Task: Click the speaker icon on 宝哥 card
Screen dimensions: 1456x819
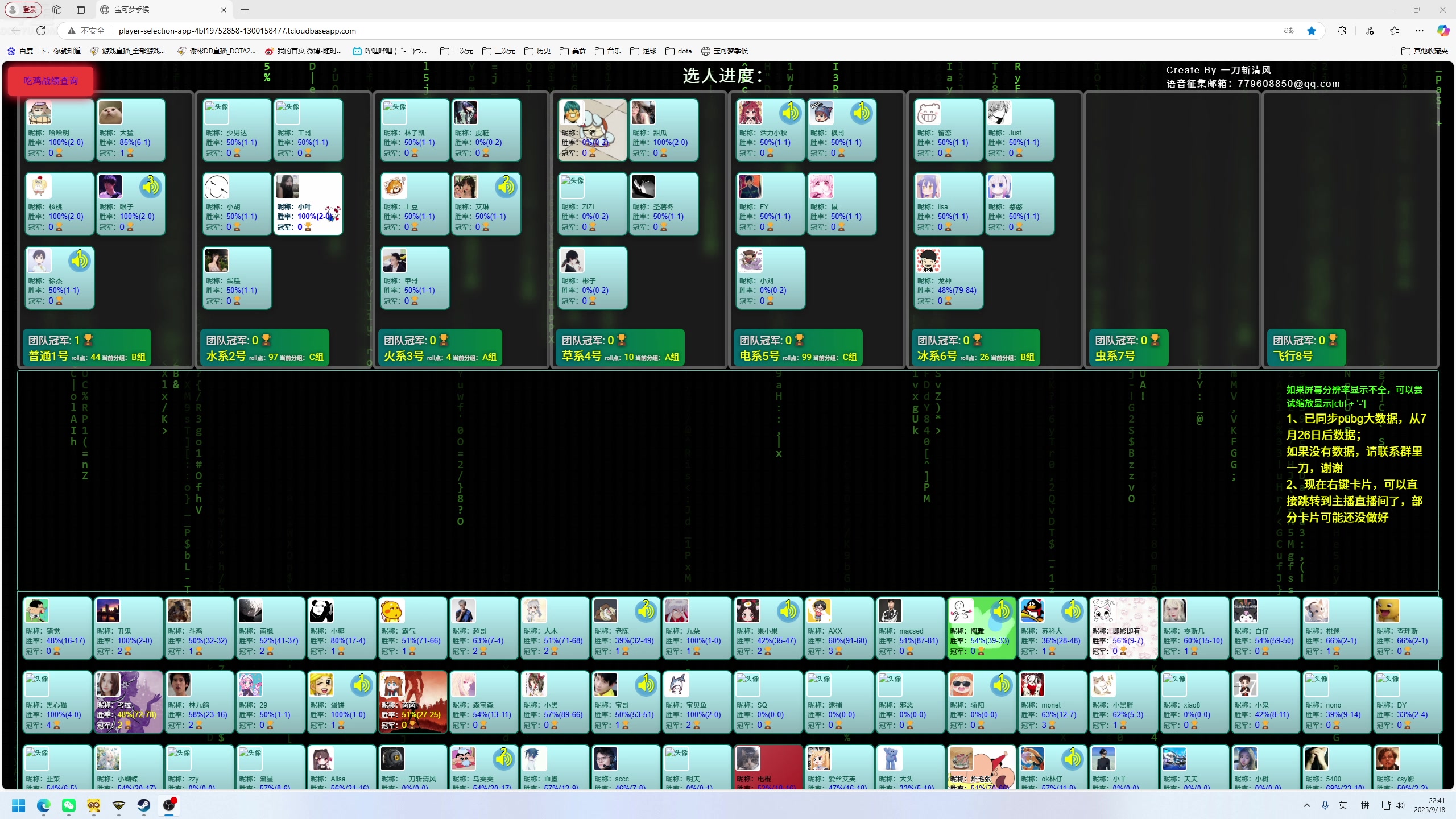Action: [646, 685]
